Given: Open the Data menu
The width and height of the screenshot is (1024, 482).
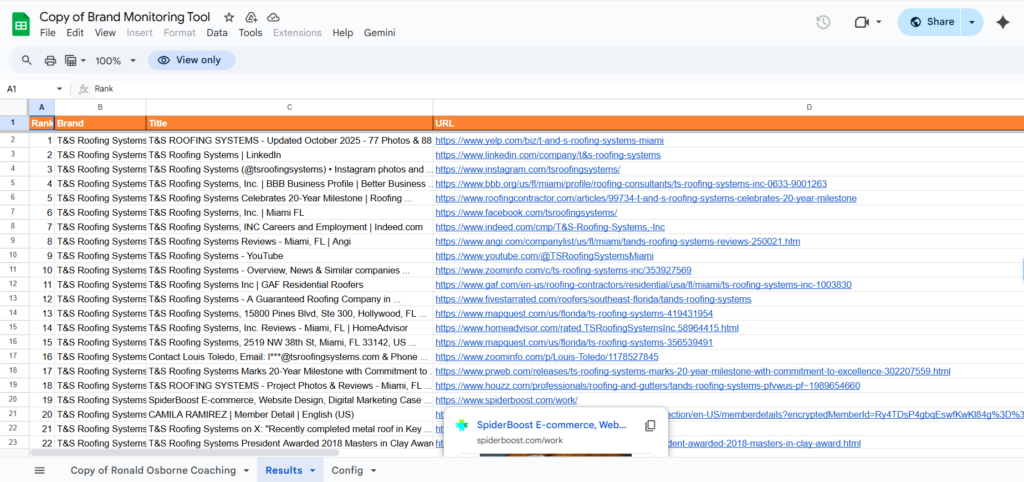Looking at the screenshot, I should coord(217,33).
